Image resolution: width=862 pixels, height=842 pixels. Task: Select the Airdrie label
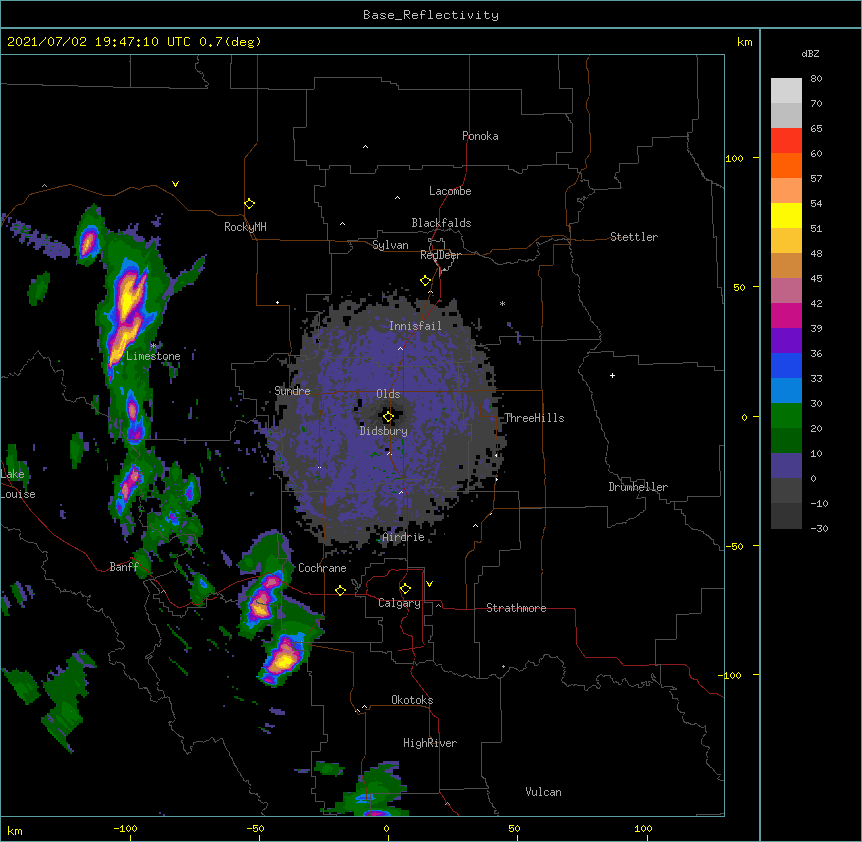[403, 537]
